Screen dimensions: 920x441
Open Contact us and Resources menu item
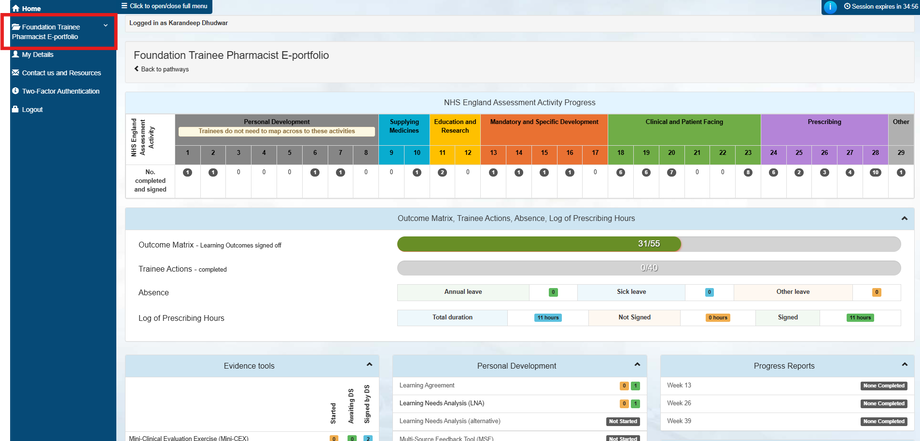pyautogui.click(x=61, y=73)
